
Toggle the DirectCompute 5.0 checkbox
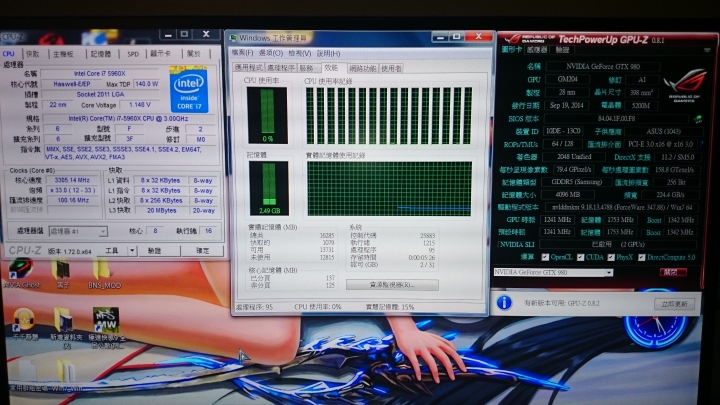[x=641, y=257]
